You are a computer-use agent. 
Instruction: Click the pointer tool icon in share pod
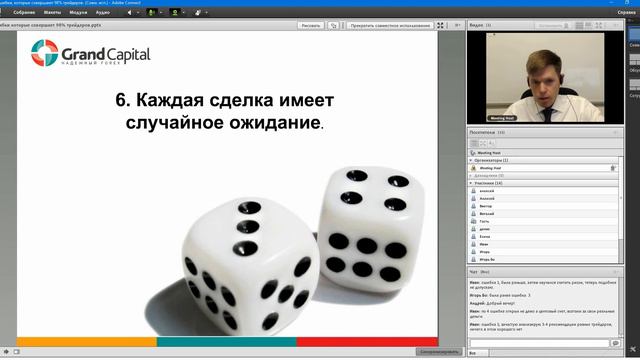(x=333, y=25)
